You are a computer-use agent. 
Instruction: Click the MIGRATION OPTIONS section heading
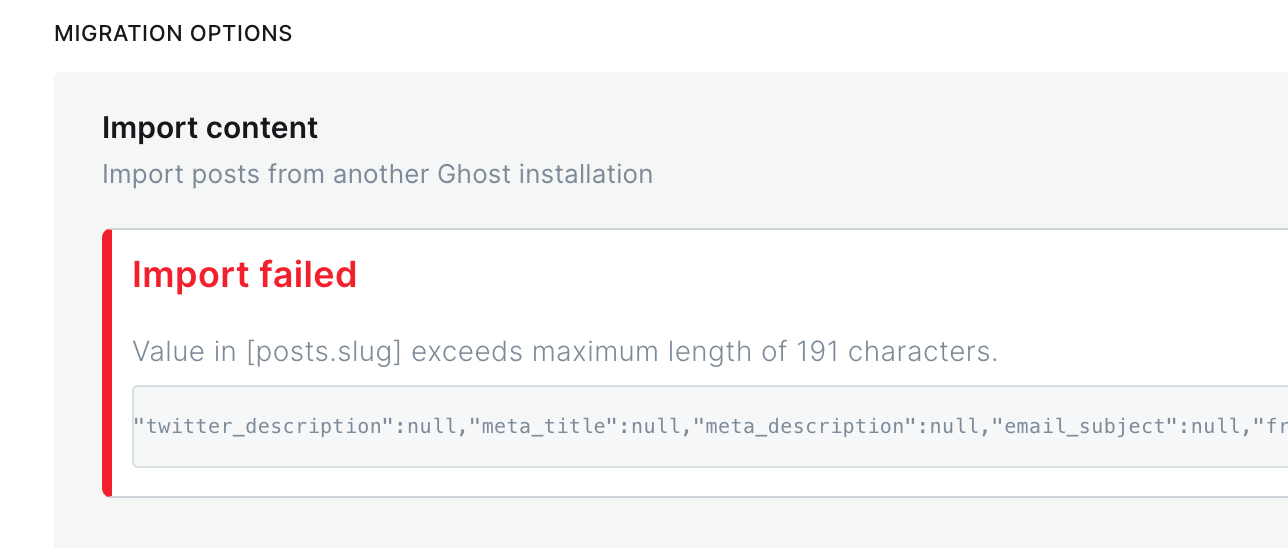coord(173,33)
